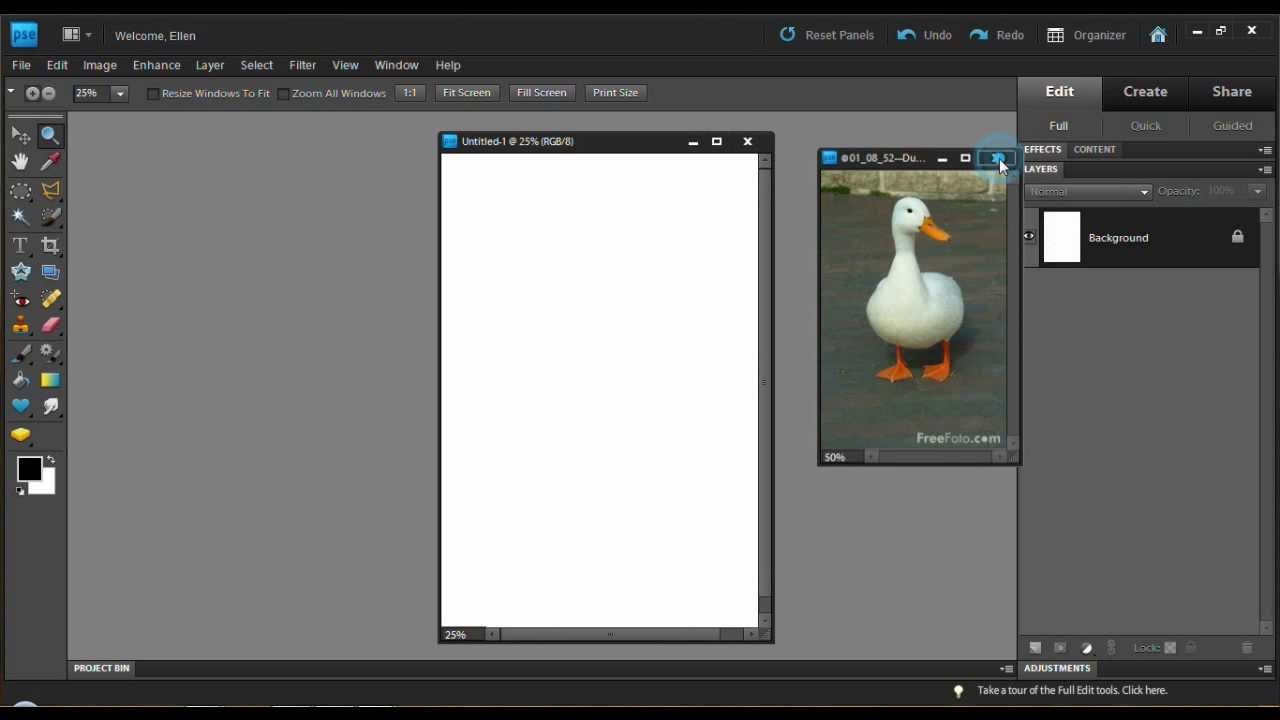Reset to default black and white colors
This screenshot has width=1280, height=720.
20,491
